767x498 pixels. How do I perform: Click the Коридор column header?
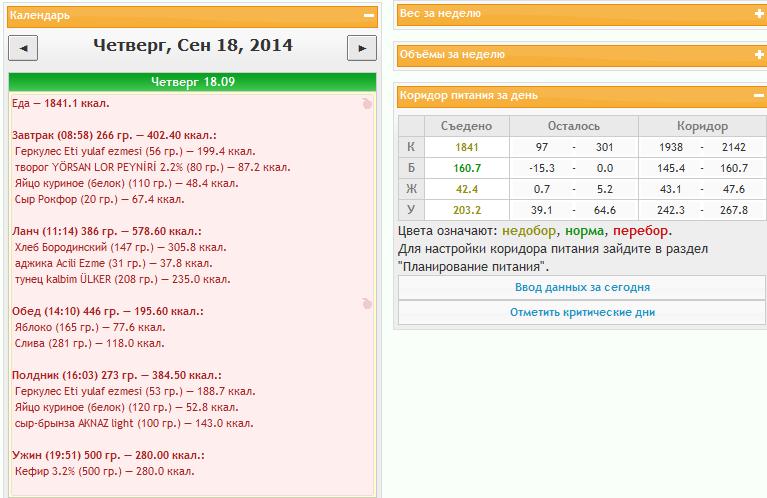pos(702,126)
